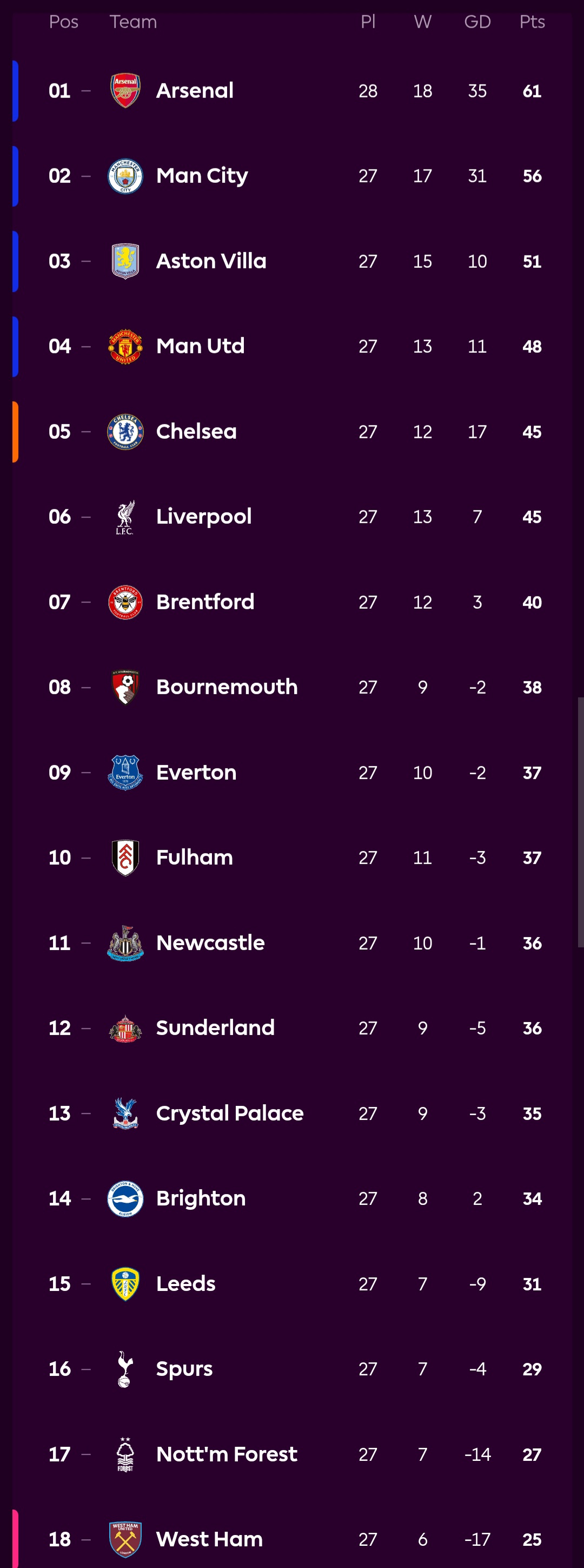This screenshot has width=584, height=1568.
Task: Click the Pos column header
Action: pyautogui.click(x=63, y=22)
